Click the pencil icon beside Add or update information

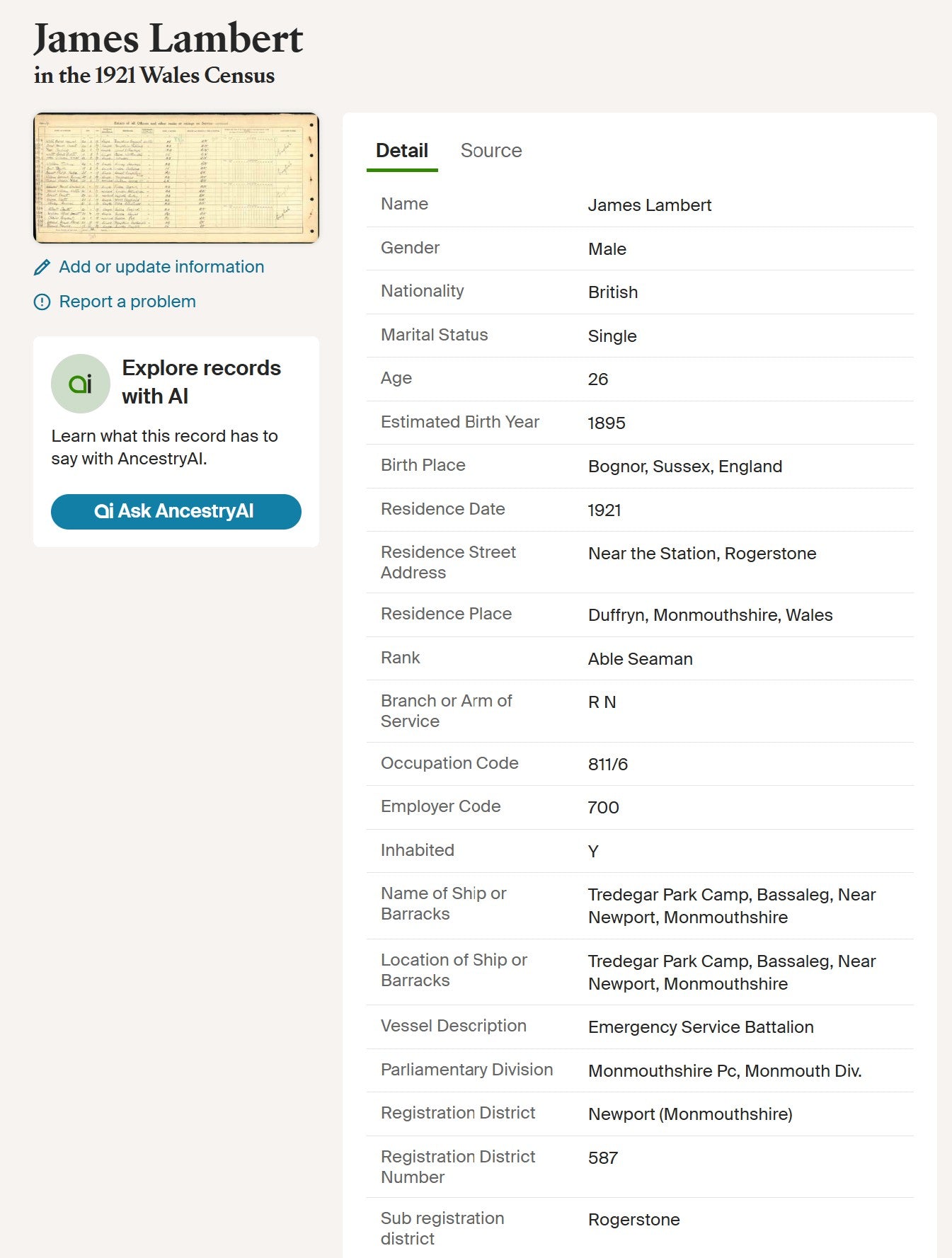pos(42,267)
